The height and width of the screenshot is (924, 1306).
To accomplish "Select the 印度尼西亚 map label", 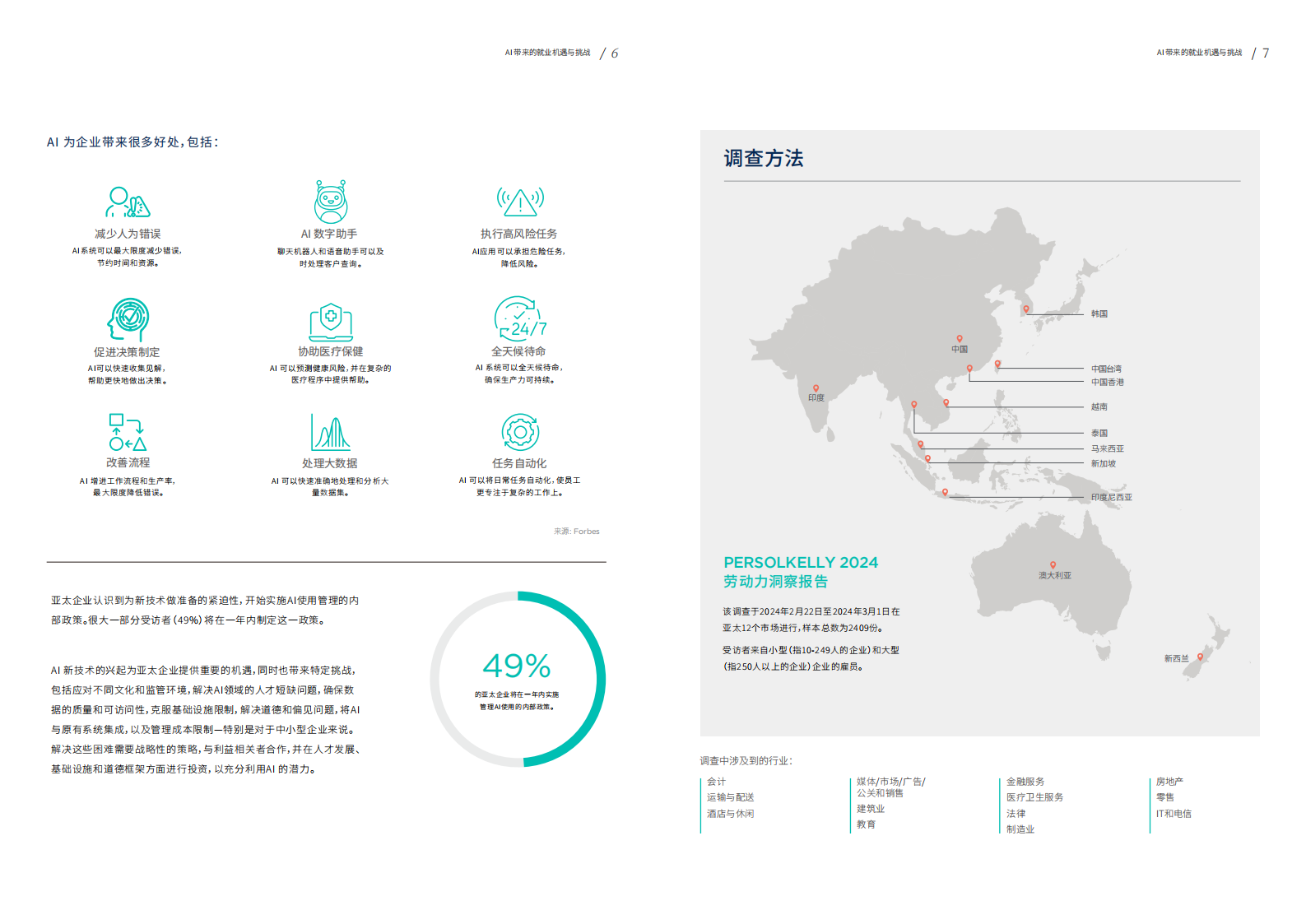I will pos(1111,498).
